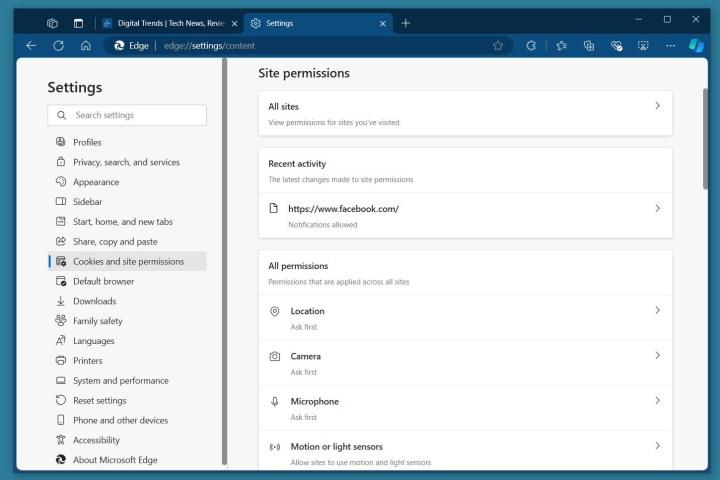This screenshot has width=720, height=480.
Task: Select Privacy, search, and services
Action: coord(126,162)
